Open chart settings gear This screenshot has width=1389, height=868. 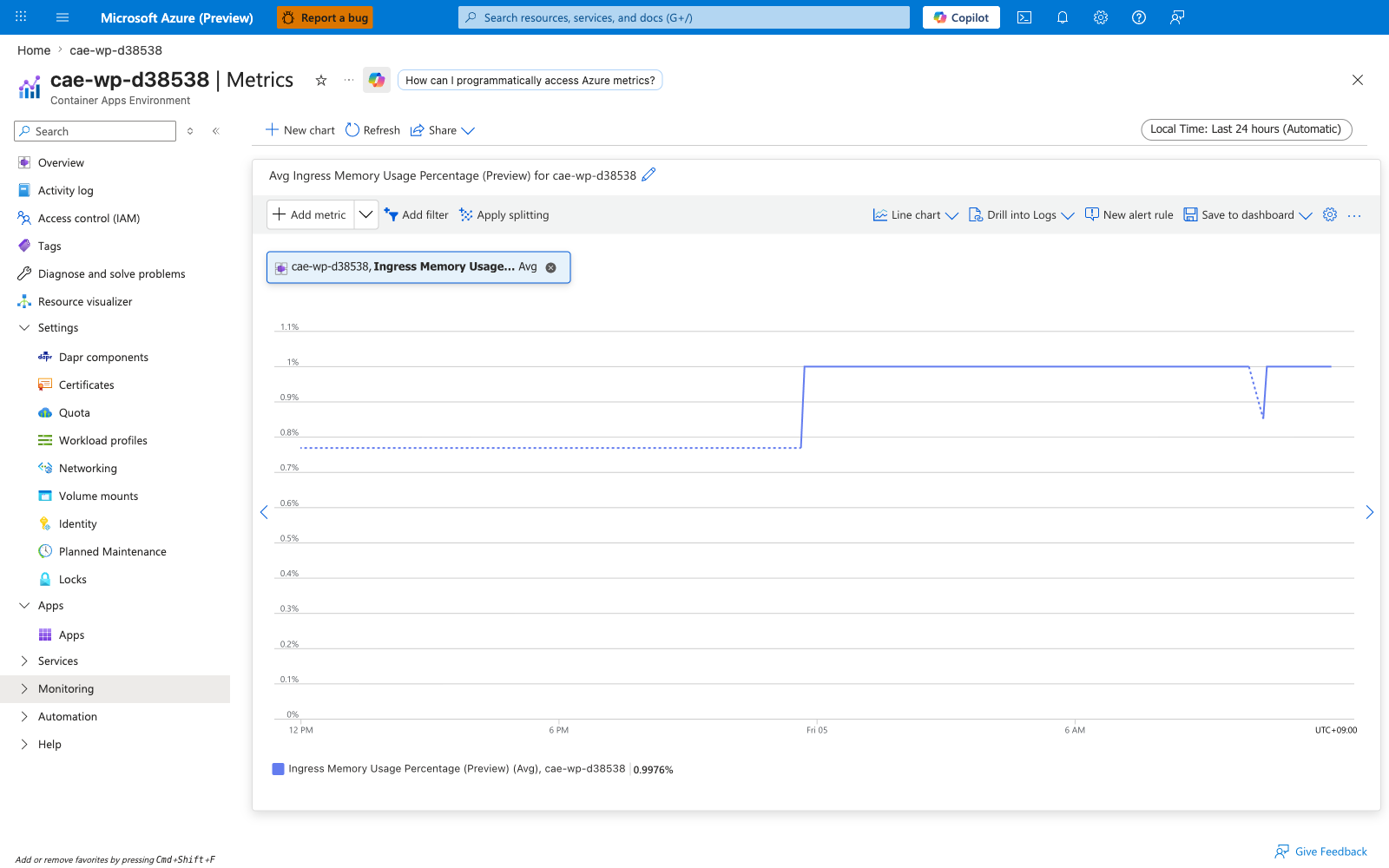1330,214
